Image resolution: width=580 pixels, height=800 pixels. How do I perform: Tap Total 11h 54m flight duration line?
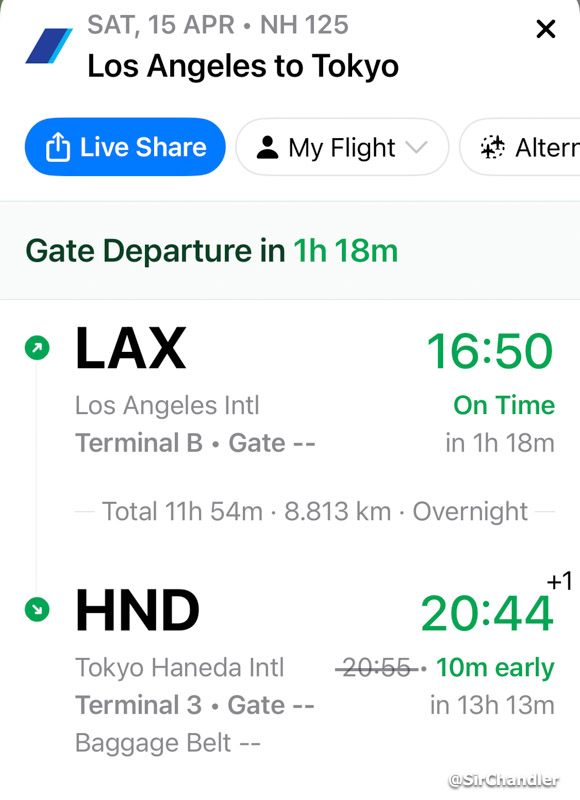coord(315,511)
